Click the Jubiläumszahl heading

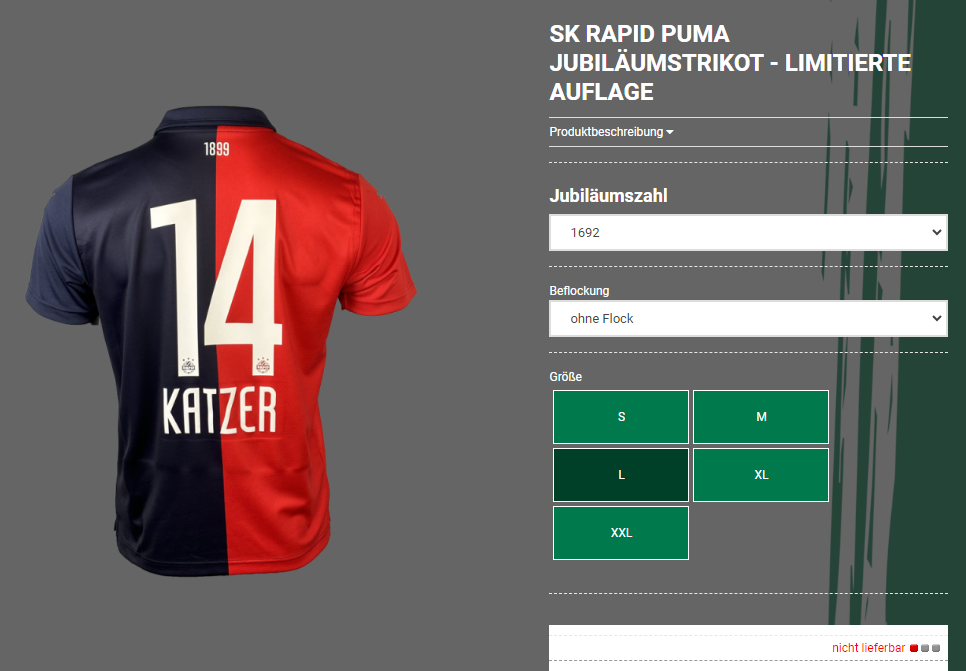pos(608,196)
